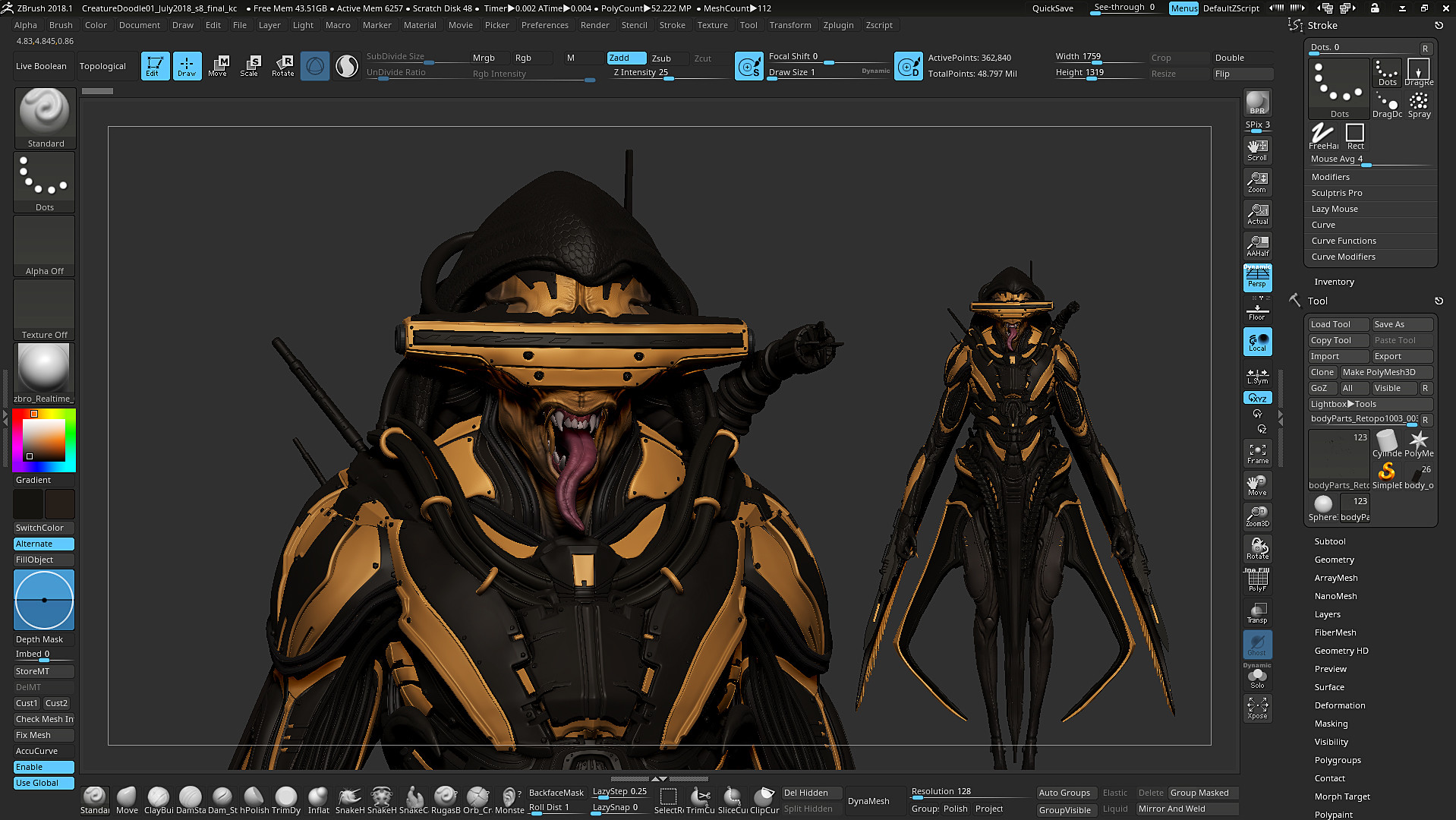The image size is (1456, 820).
Task: Click the Zoom canvas icon
Action: point(1257,181)
